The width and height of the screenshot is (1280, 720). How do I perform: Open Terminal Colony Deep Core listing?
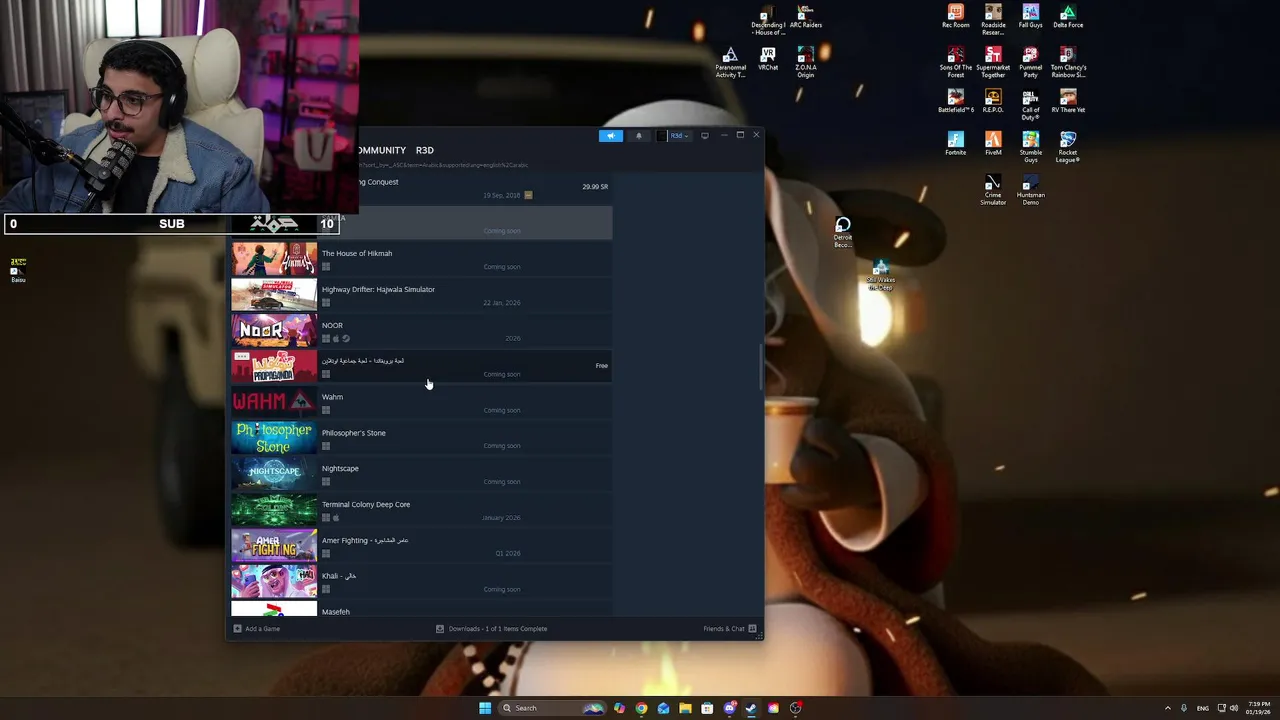coord(421,510)
